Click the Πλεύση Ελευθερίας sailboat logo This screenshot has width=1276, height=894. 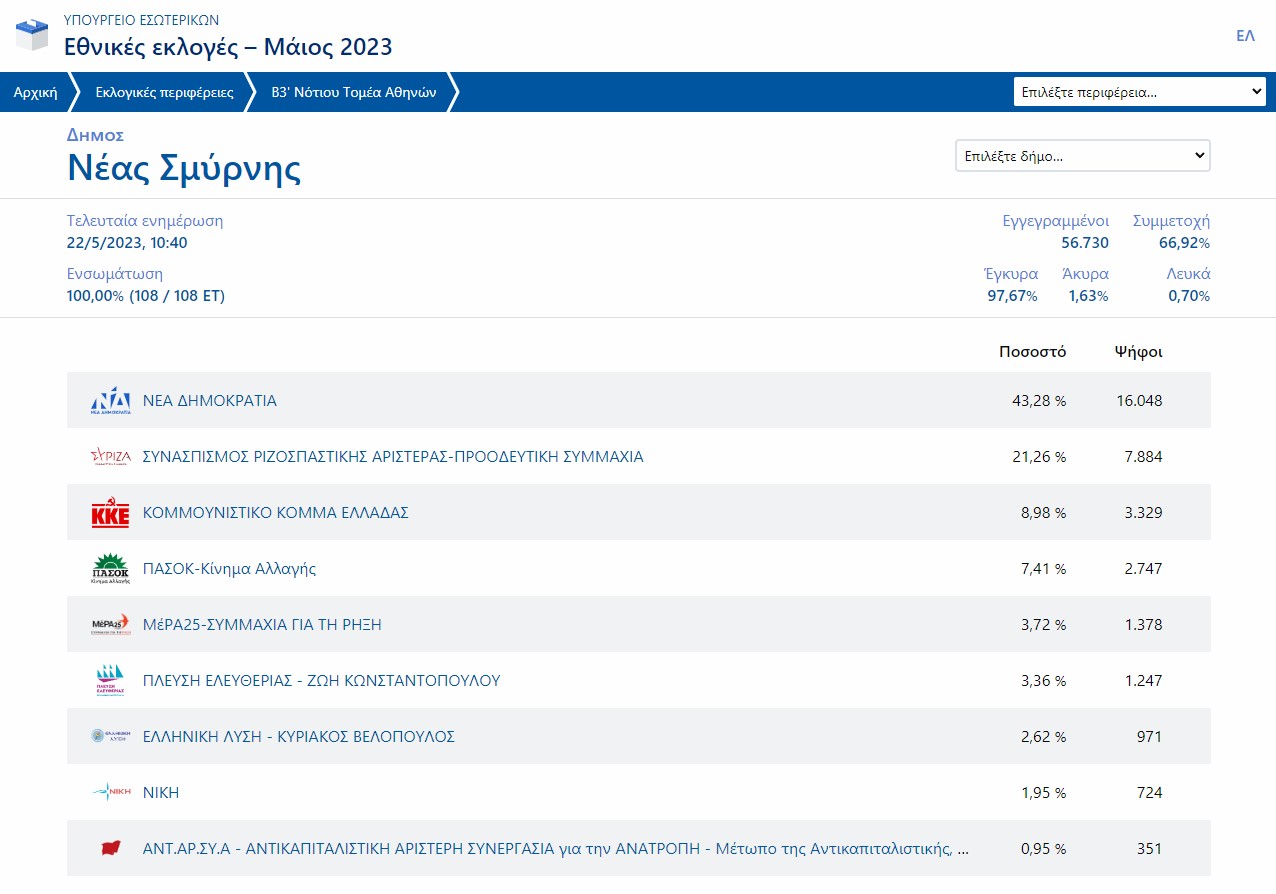click(110, 681)
